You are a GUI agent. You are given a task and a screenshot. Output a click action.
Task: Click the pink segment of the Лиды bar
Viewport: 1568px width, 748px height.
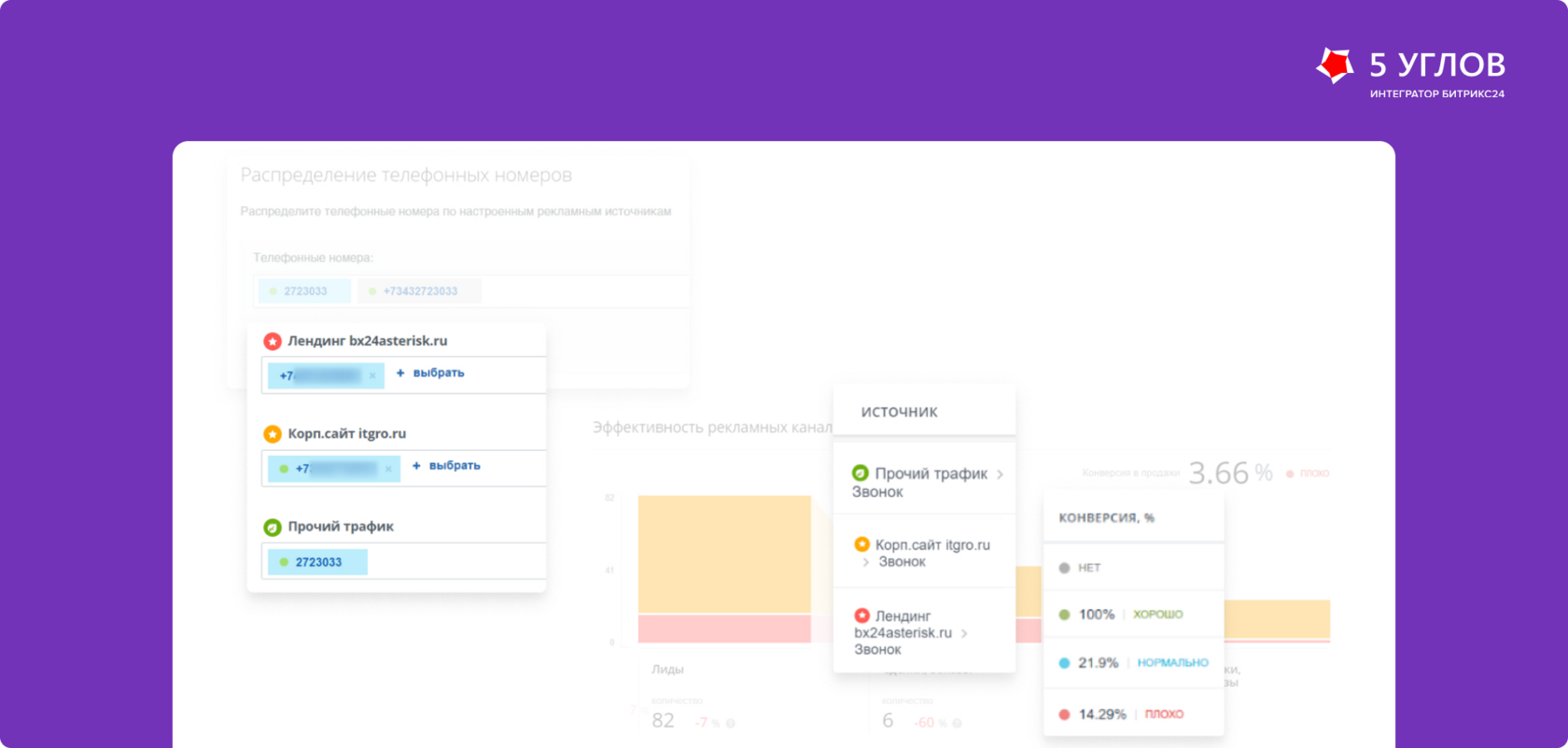coord(724,628)
